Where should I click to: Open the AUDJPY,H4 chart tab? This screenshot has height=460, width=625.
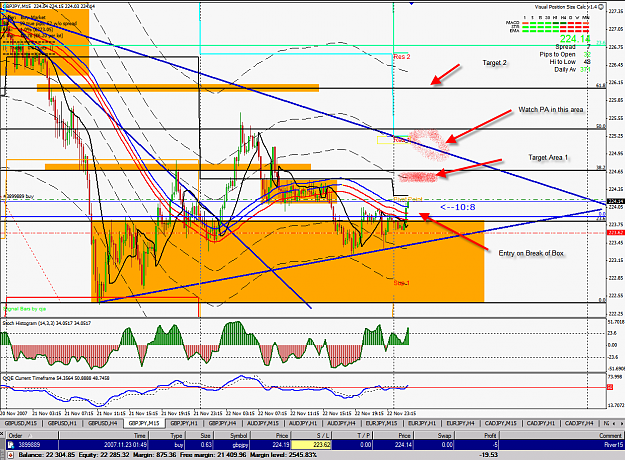(x=341, y=423)
